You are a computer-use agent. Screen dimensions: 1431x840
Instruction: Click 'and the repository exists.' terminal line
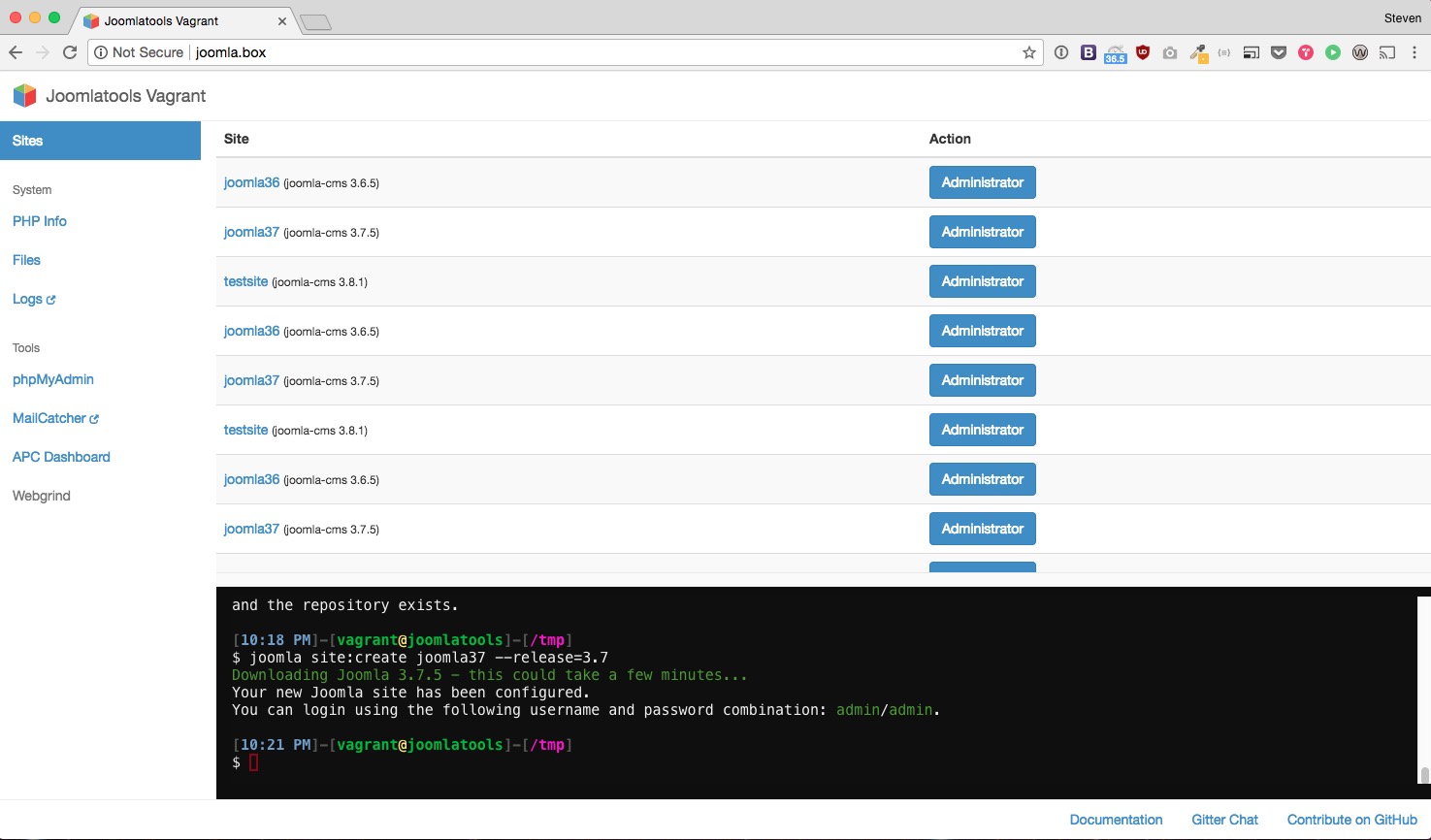(344, 605)
